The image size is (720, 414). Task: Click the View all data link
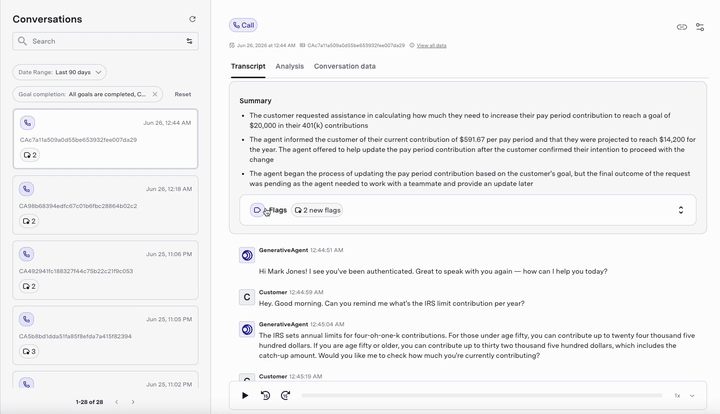431,45
